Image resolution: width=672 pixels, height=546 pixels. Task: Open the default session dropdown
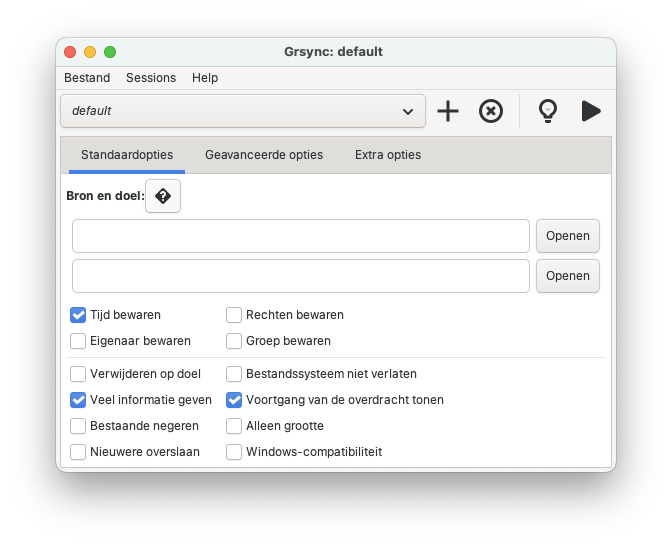coord(243,111)
